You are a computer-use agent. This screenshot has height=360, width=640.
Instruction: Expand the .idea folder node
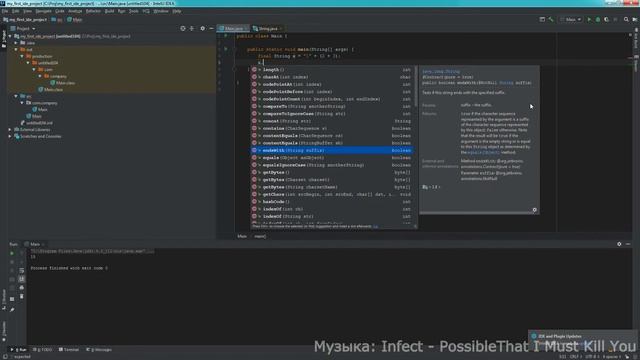16,43
